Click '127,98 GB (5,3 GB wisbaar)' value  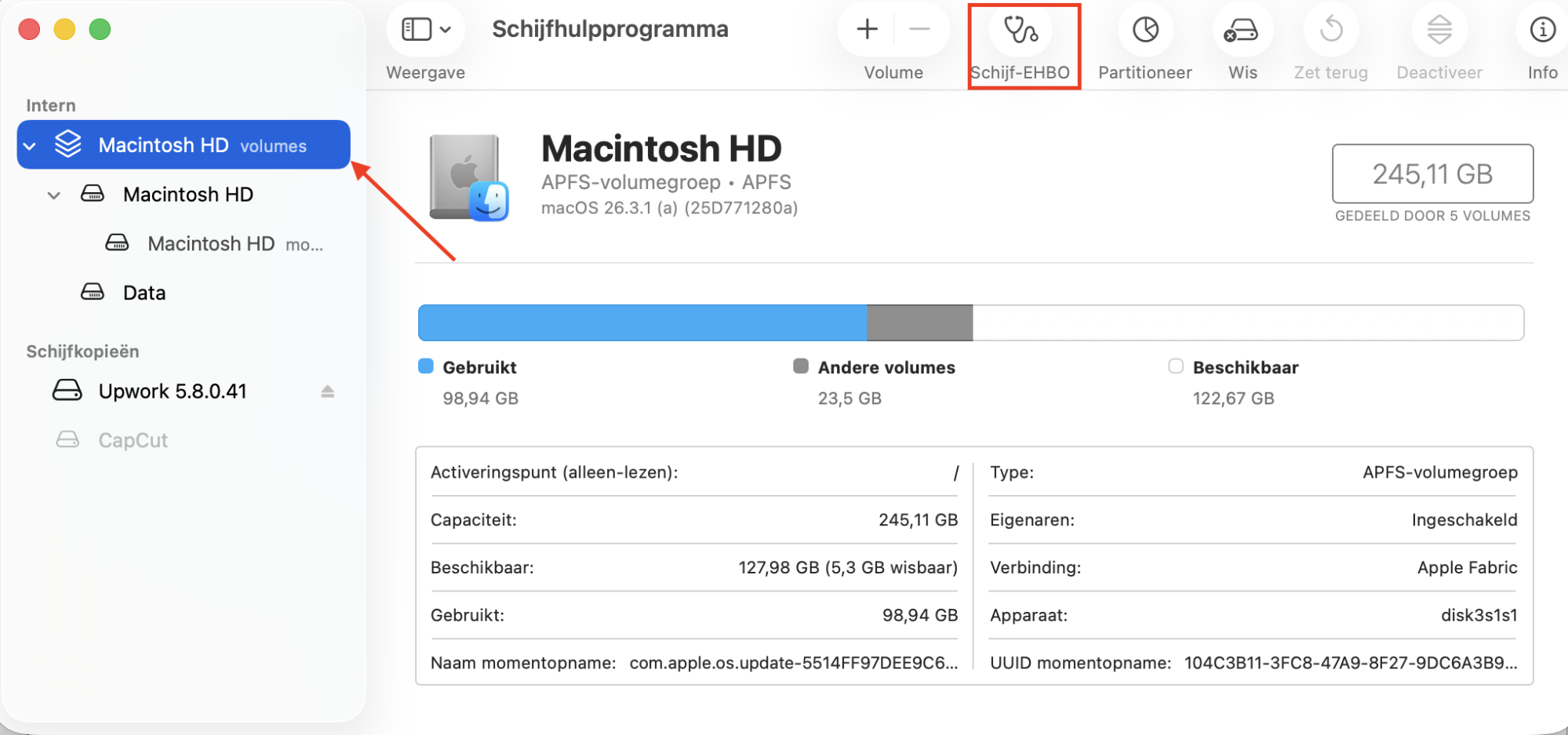[x=848, y=567]
